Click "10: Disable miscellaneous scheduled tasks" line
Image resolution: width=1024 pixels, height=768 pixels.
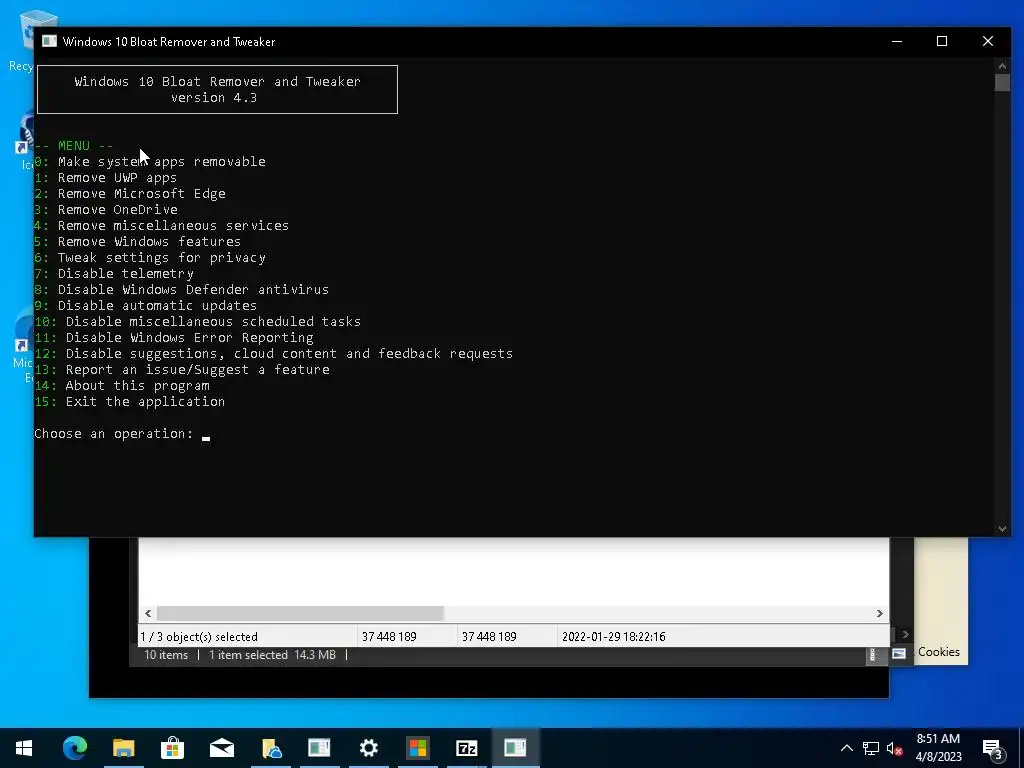pyautogui.click(x=198, y=321)
